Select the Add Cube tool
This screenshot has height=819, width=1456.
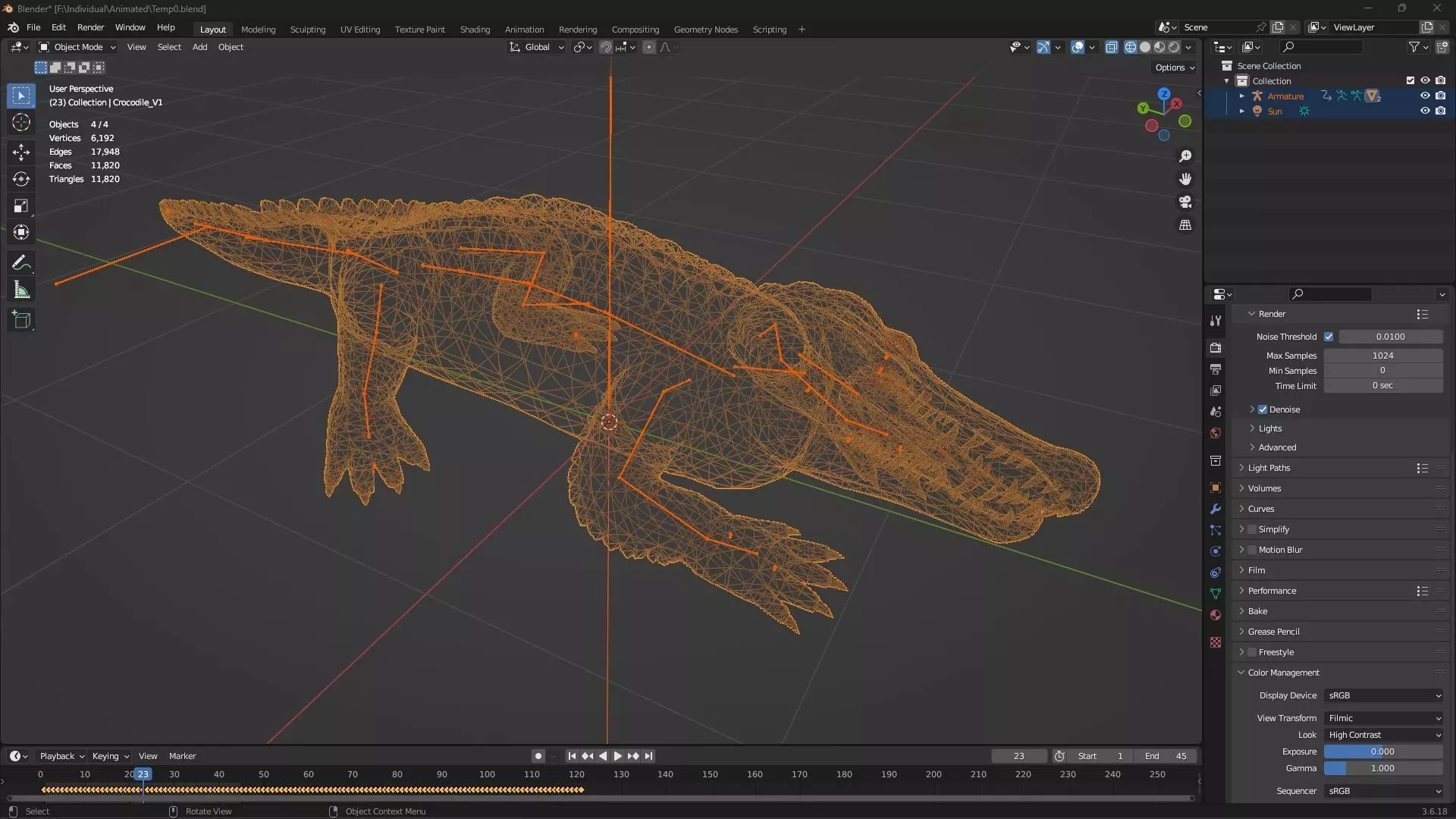[x=21, y=320]
